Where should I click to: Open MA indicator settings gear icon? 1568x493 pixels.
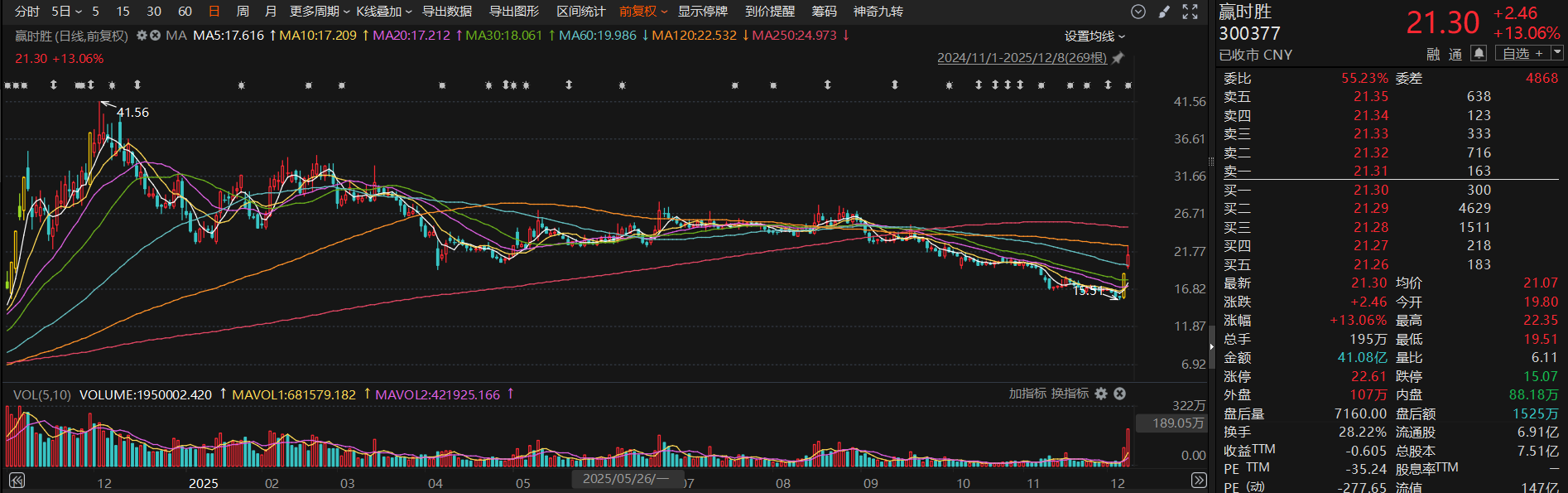point(142,36)
